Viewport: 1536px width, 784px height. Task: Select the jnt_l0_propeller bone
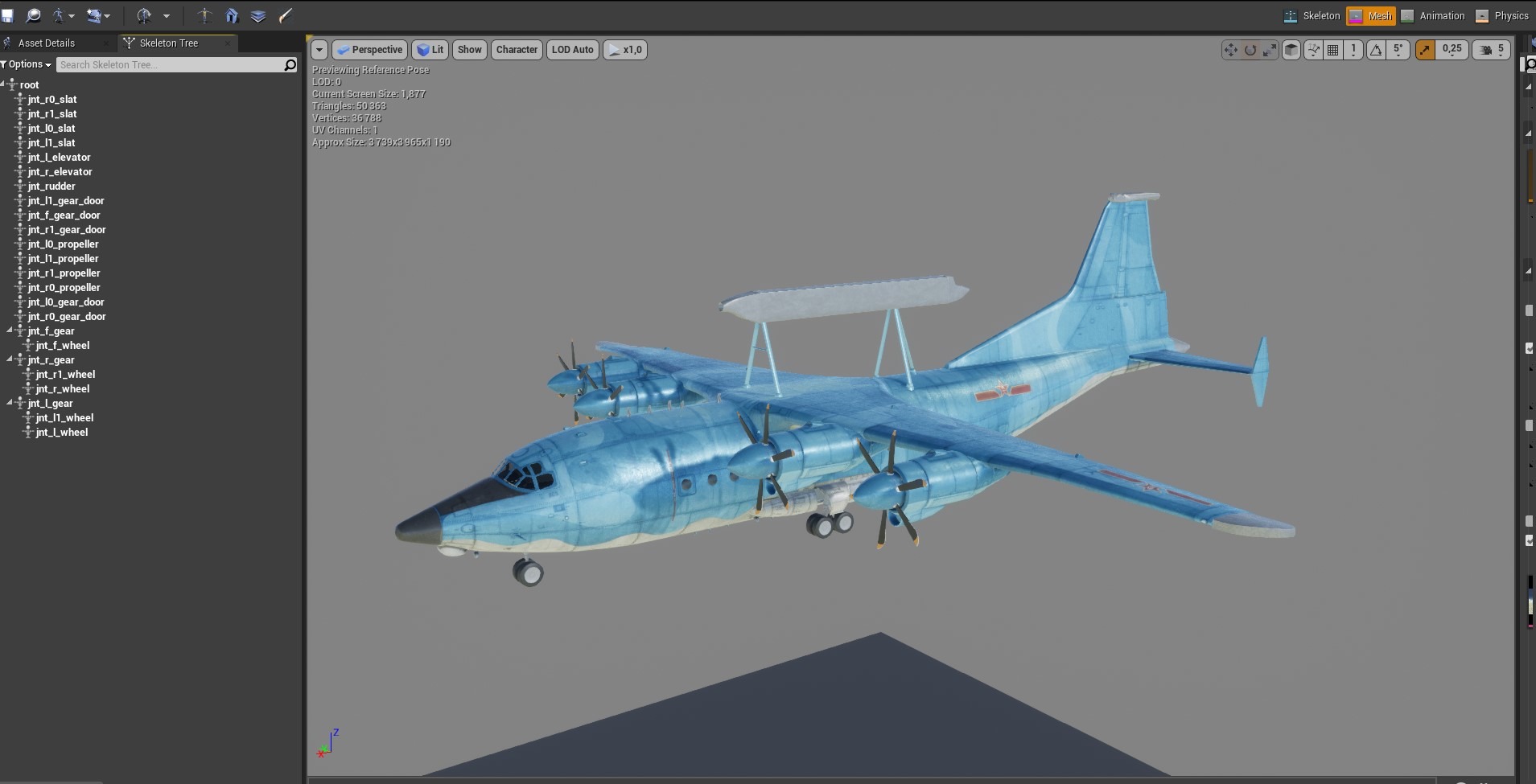click(63, 244)
